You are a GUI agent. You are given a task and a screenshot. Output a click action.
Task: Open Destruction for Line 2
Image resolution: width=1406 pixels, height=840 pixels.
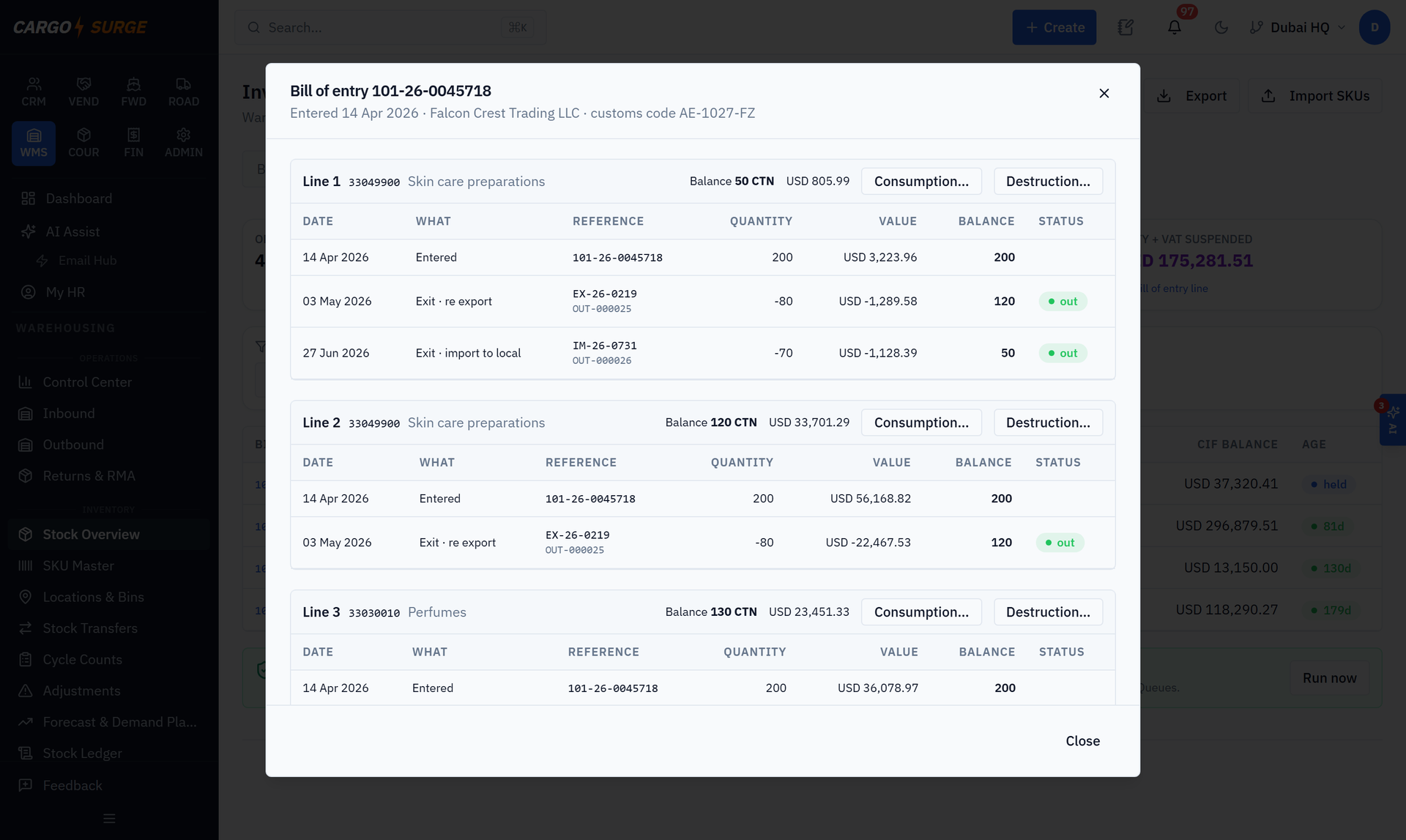[1048, 423]
